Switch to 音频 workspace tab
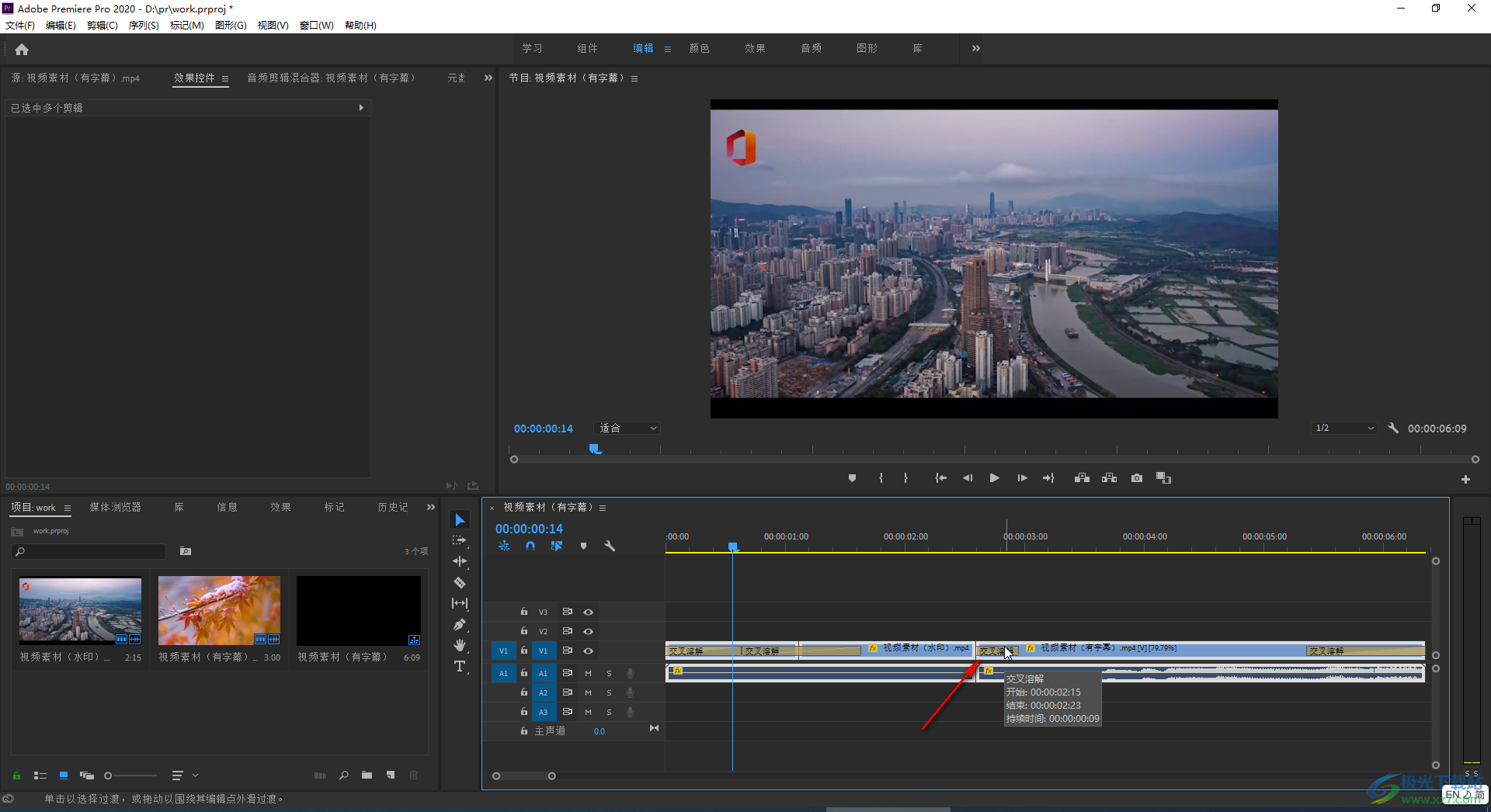 (x=812, y=48)
